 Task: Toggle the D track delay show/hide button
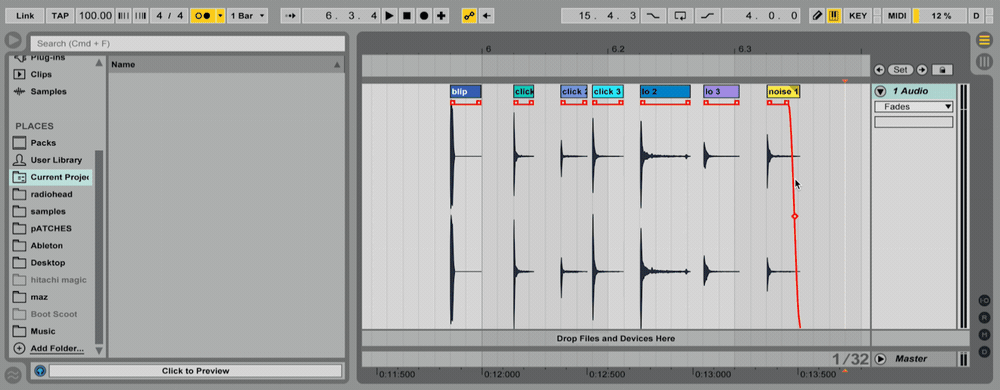click(x=985, y=352)
